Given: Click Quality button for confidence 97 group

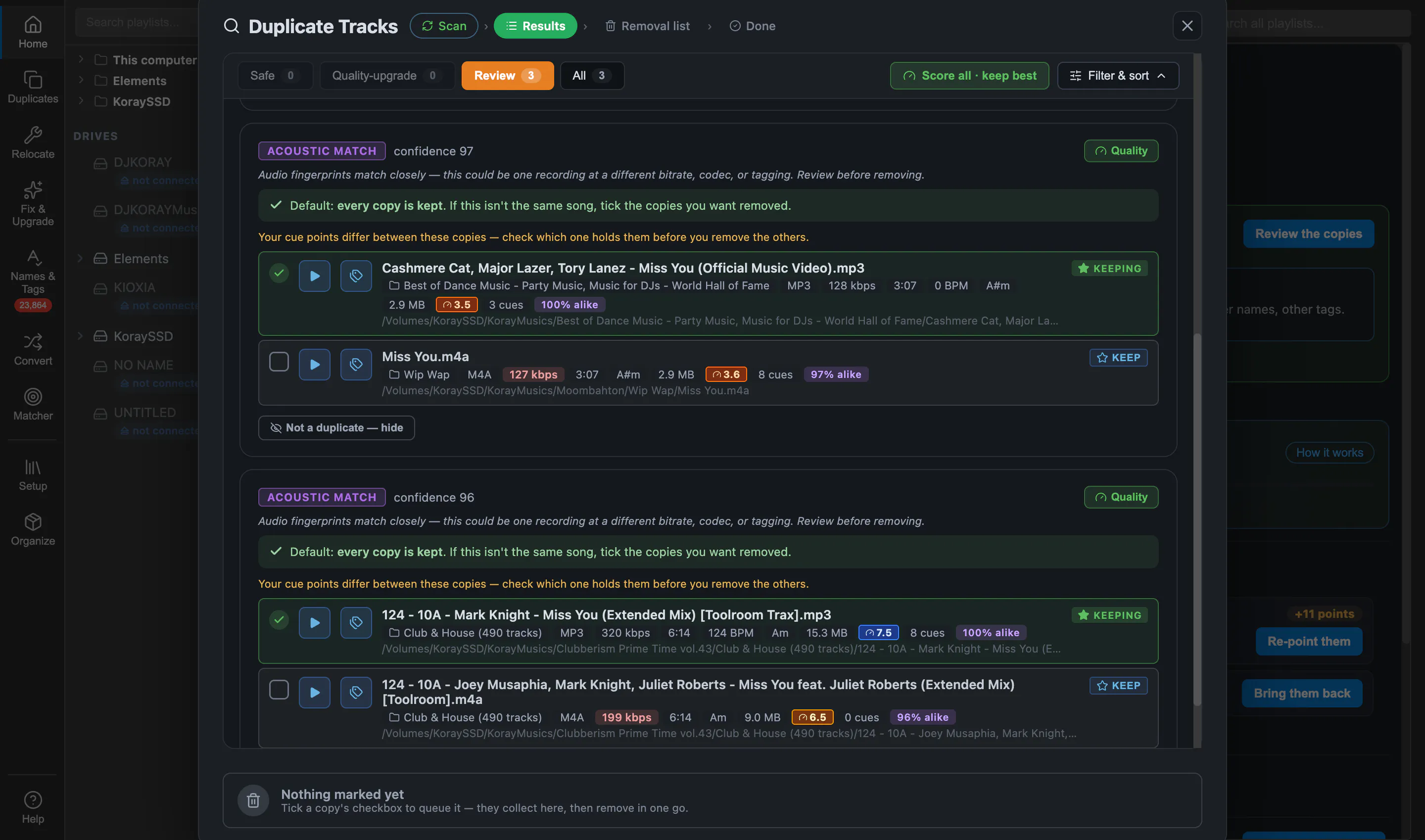Looking at the screenshot, I should click(x=1120, y=150).
